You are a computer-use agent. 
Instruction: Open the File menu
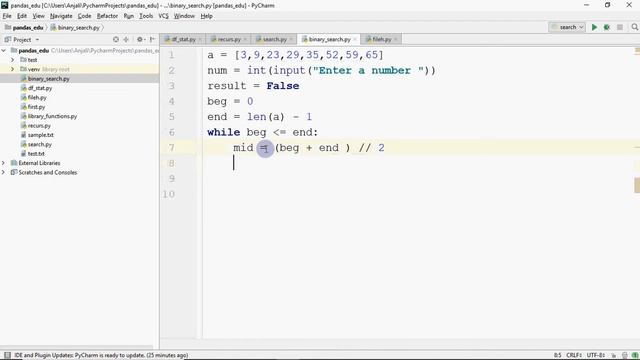[7, 16]
